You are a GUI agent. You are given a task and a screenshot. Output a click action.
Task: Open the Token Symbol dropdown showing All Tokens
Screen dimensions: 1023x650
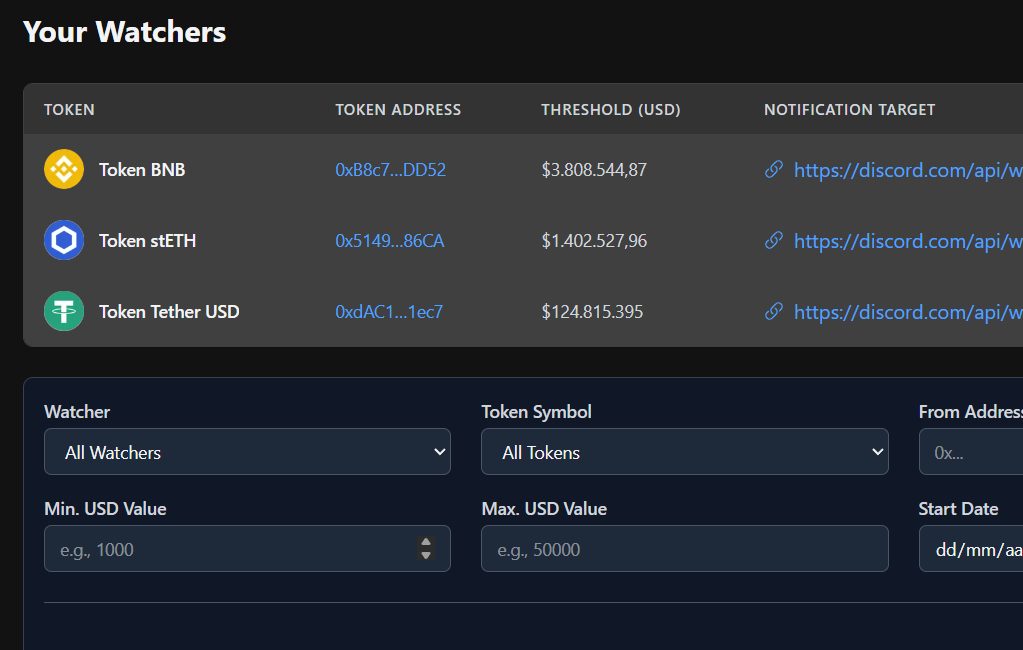click(684, 451)
